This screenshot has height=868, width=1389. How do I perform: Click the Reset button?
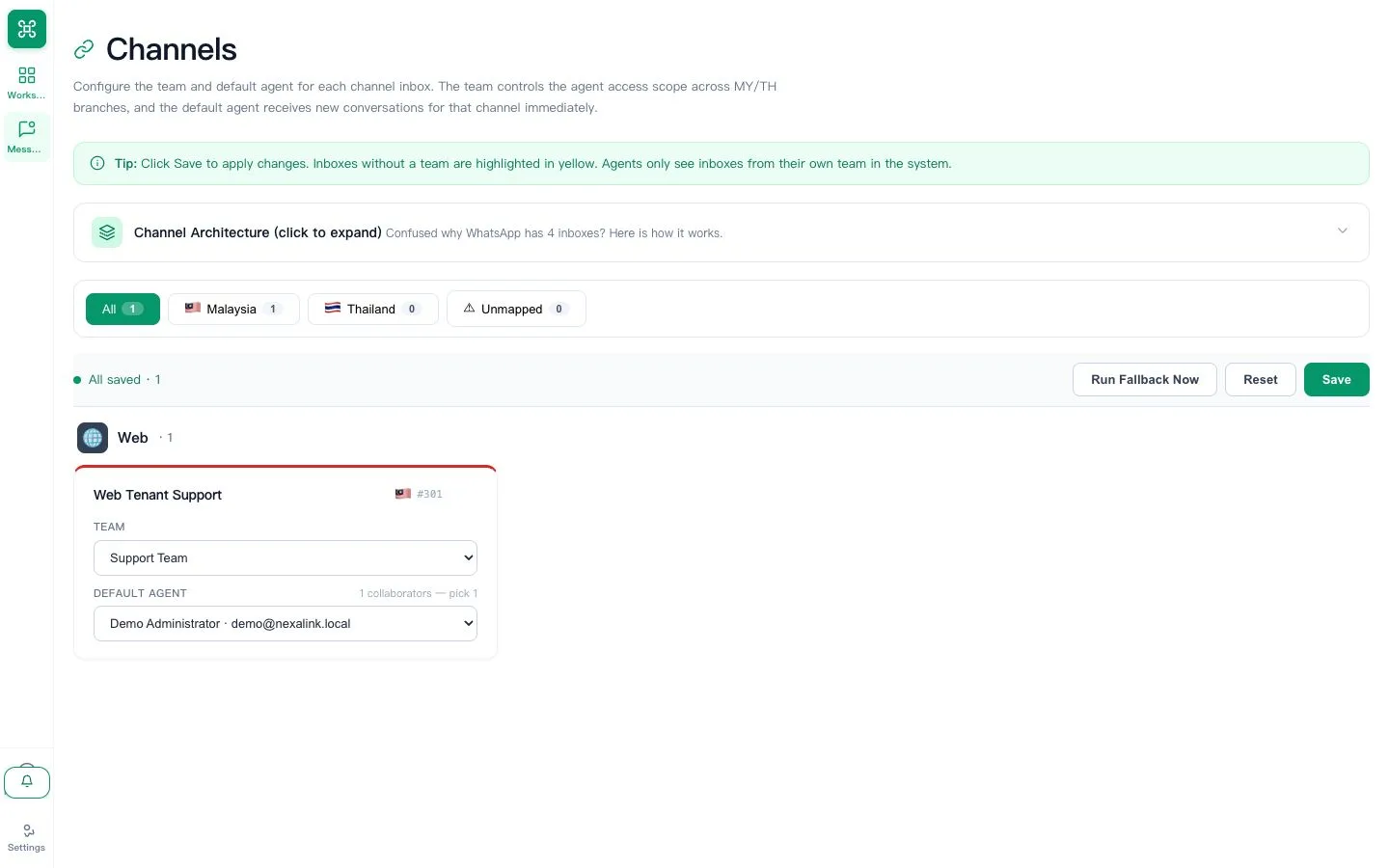(1261, 380)
